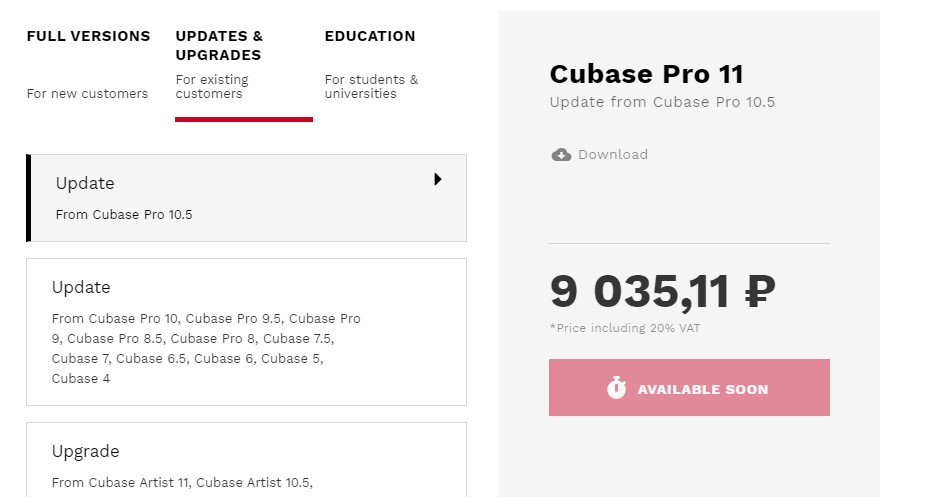Select Update from Cubase Pro 10.5 option
935x497 pixels.
246,198
